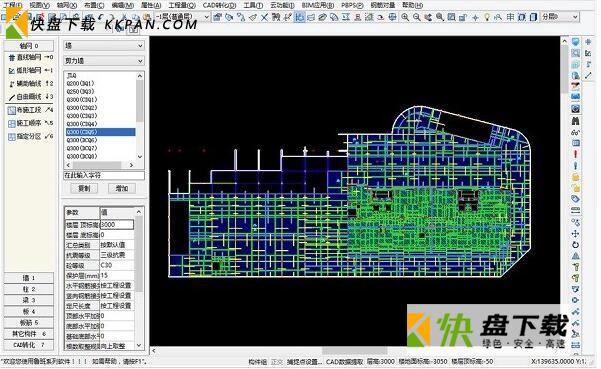Toggle 正交 ortho mode in status bar
The width and height of the screenshot is (601, 369).
coord(277,361)
